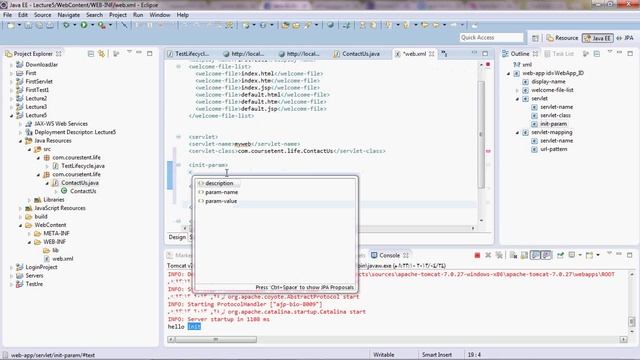This screenshot has height=360, width=640.
Task: Collapse the Java Resources node
Action: (20, 141)
